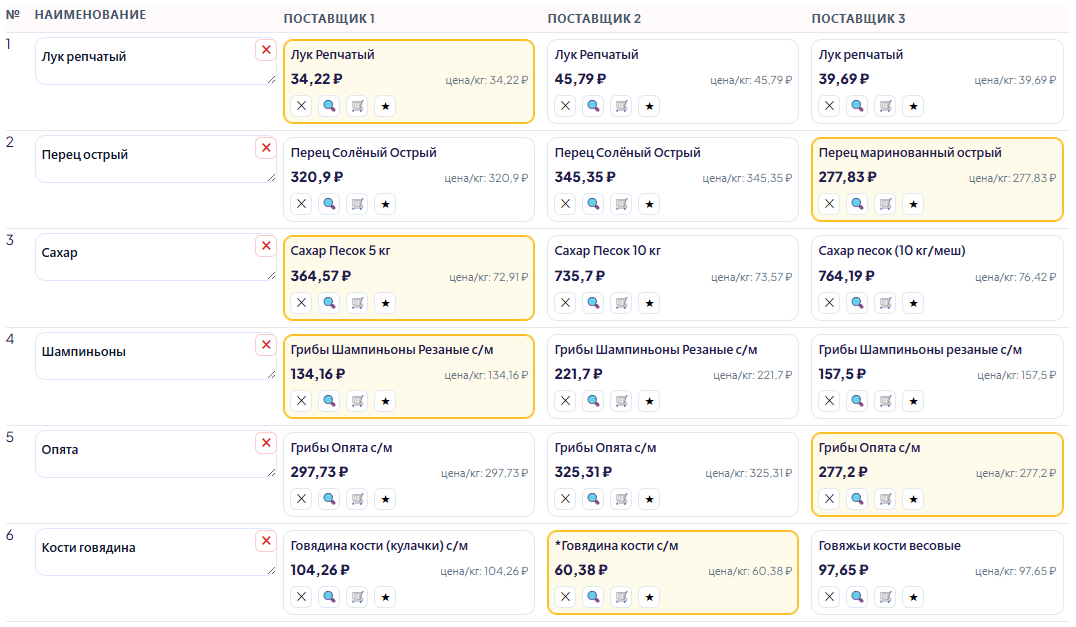Click magnifier on supplier 2's Перец Солёный Острый
Screen dimensions: 1076x627
point(593,204)
